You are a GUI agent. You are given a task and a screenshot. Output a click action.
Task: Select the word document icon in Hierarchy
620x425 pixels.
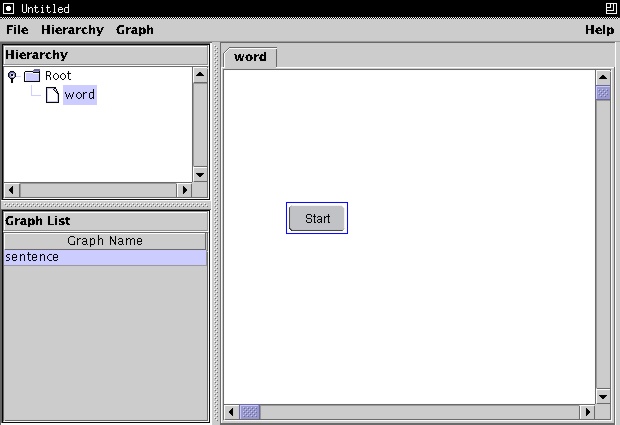[x=52, y=95]
